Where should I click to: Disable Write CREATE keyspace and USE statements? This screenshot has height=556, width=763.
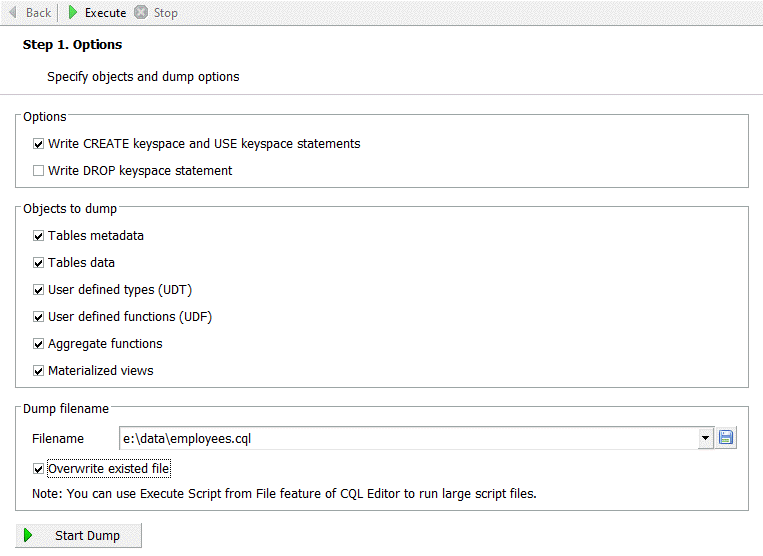(x=39, y=144)
